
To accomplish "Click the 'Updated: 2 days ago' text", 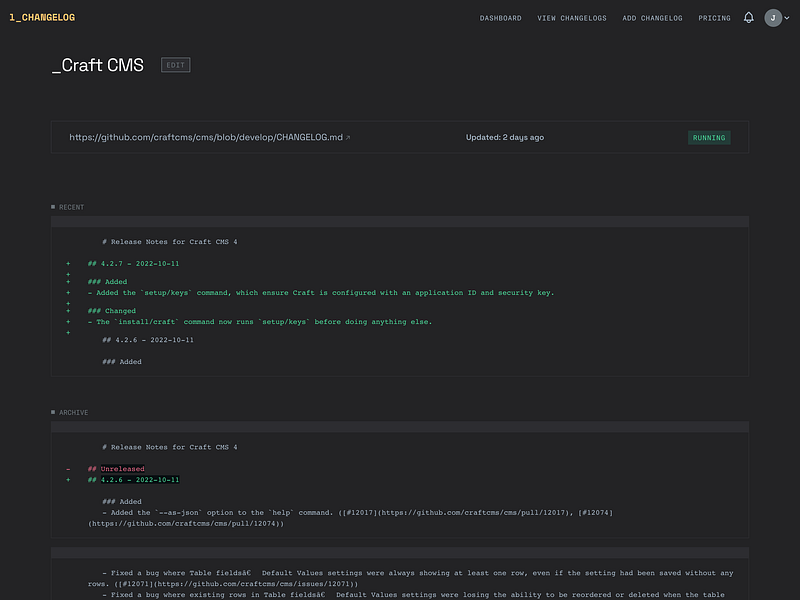I will point(505,137).
